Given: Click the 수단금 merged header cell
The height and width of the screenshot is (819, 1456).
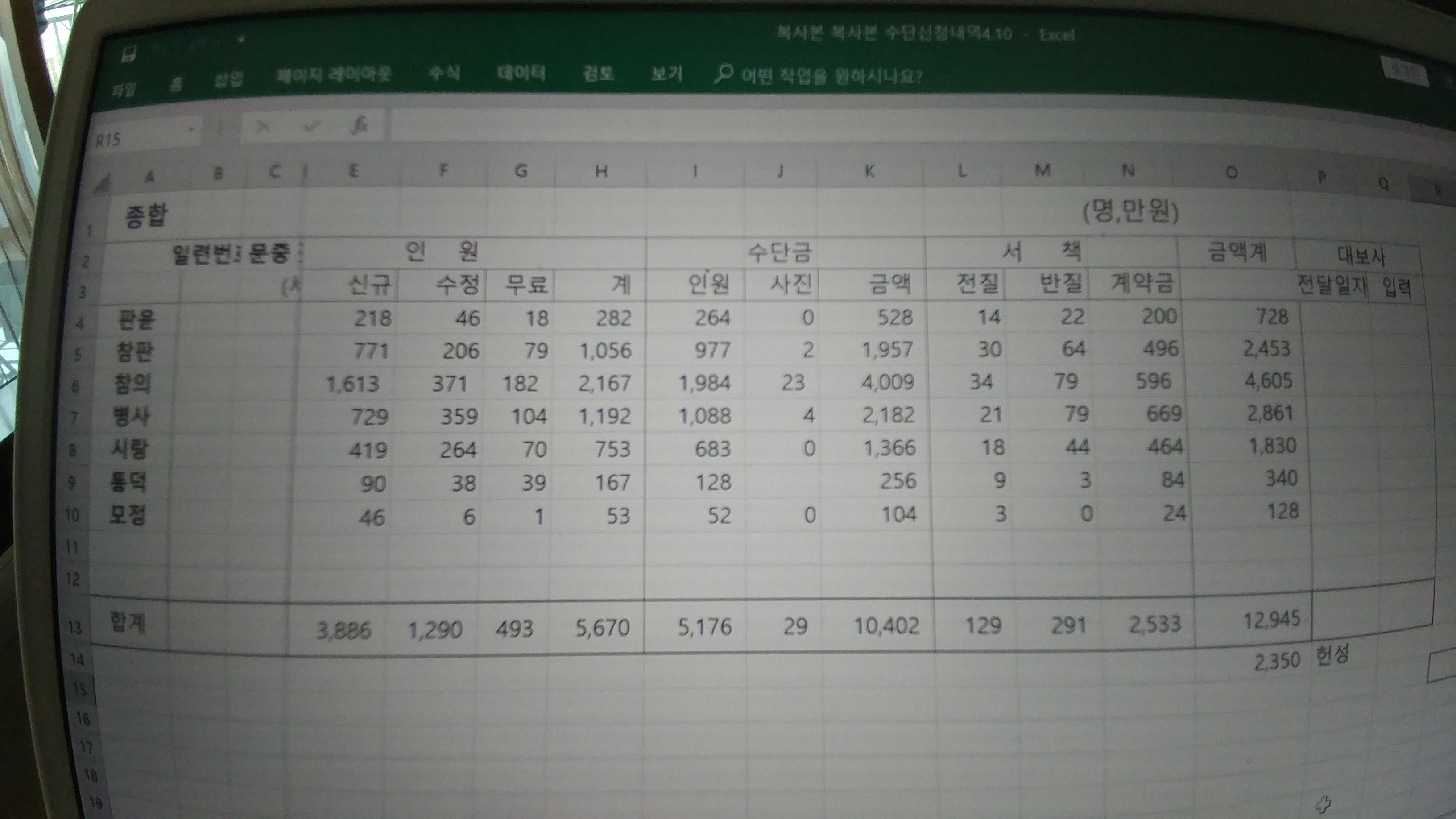Looking at the screenshot, I should coord(780,252).
